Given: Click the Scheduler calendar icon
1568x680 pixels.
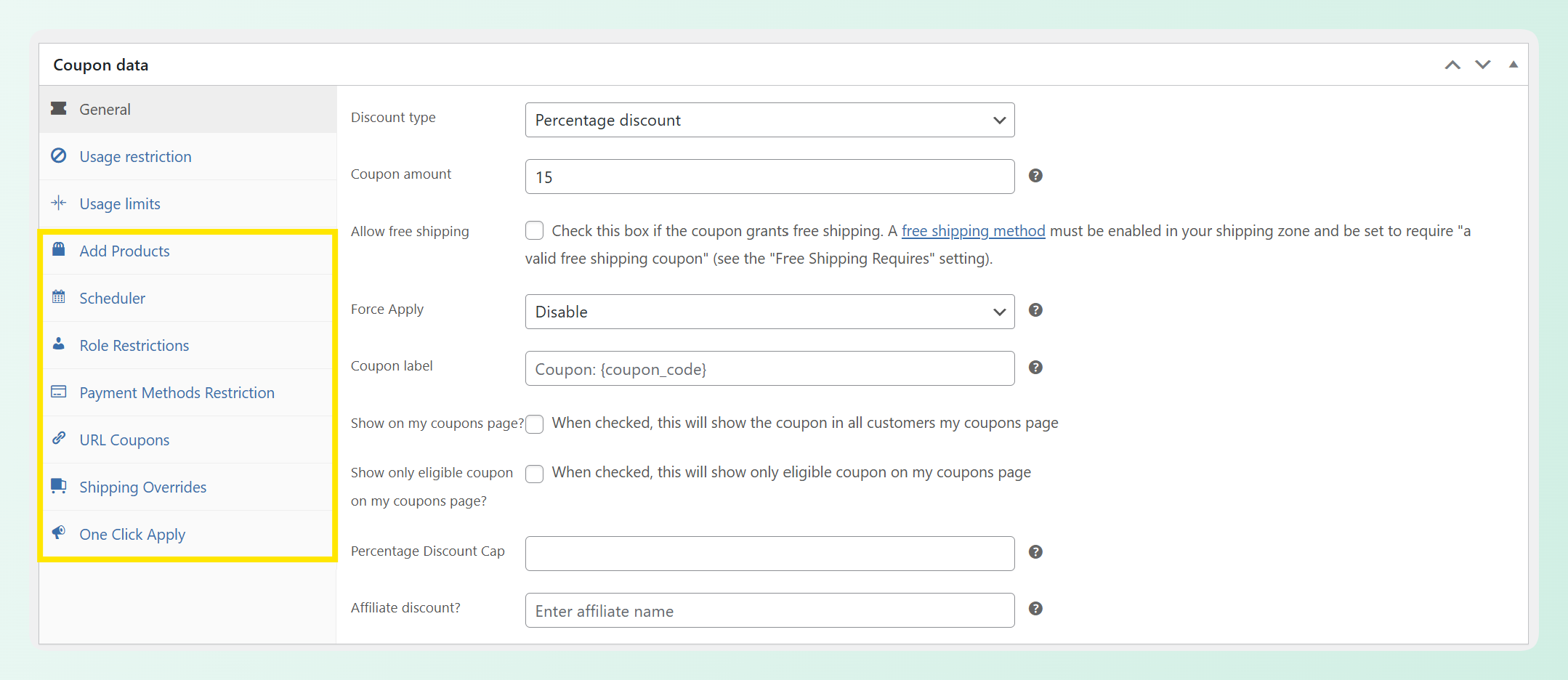Looking at the screenshot, I should [x=59, y=296].
